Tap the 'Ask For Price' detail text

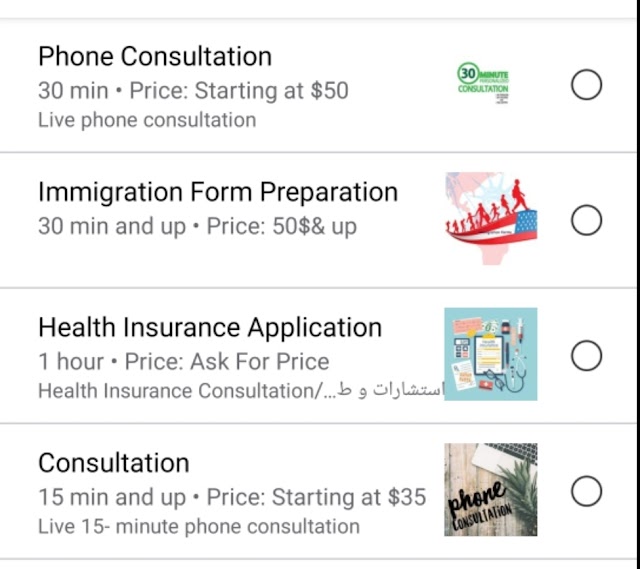pyautogui.click(x=260, y=362)
